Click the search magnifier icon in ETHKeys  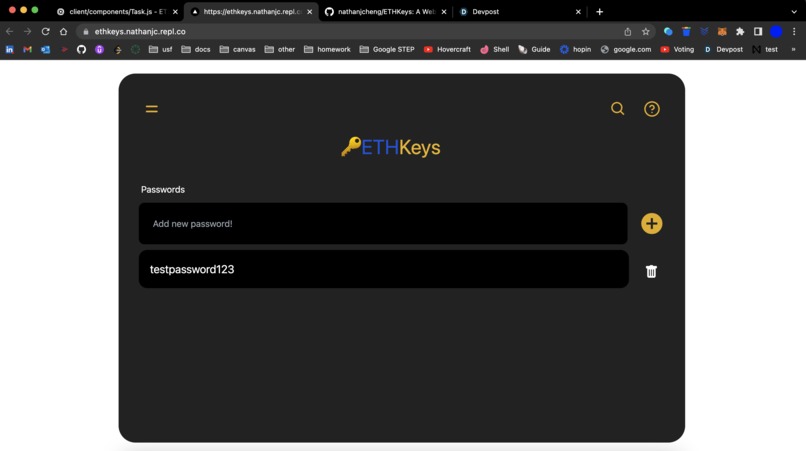(x=617, y=109)
